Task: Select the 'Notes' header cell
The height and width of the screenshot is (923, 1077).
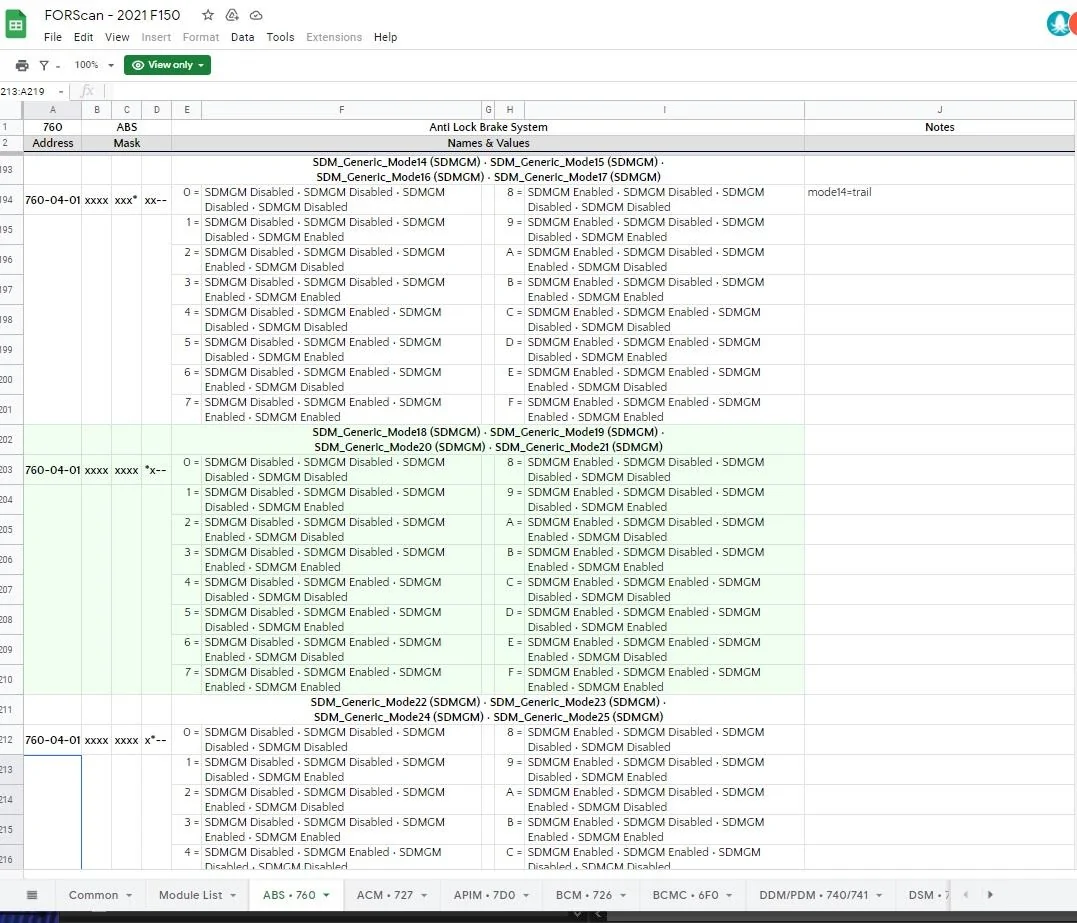Action: 940,127
